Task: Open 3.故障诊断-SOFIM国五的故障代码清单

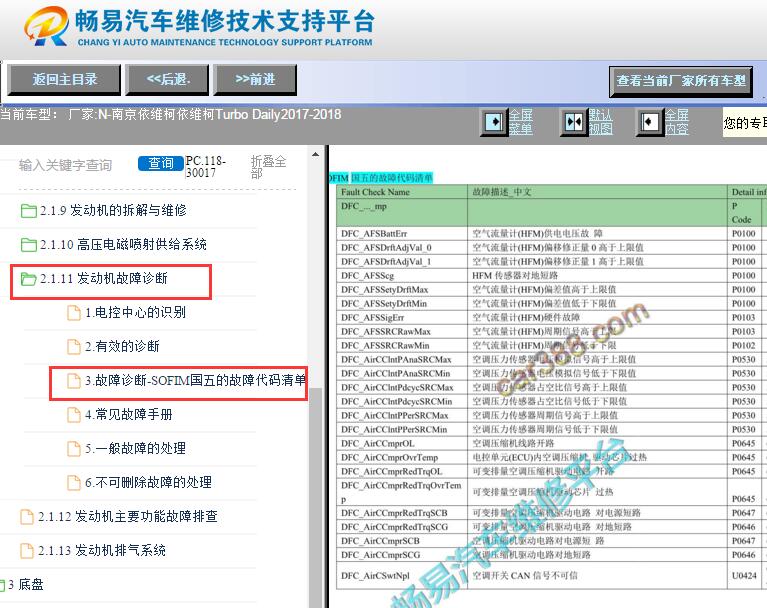Action: [x=196, y=381]
